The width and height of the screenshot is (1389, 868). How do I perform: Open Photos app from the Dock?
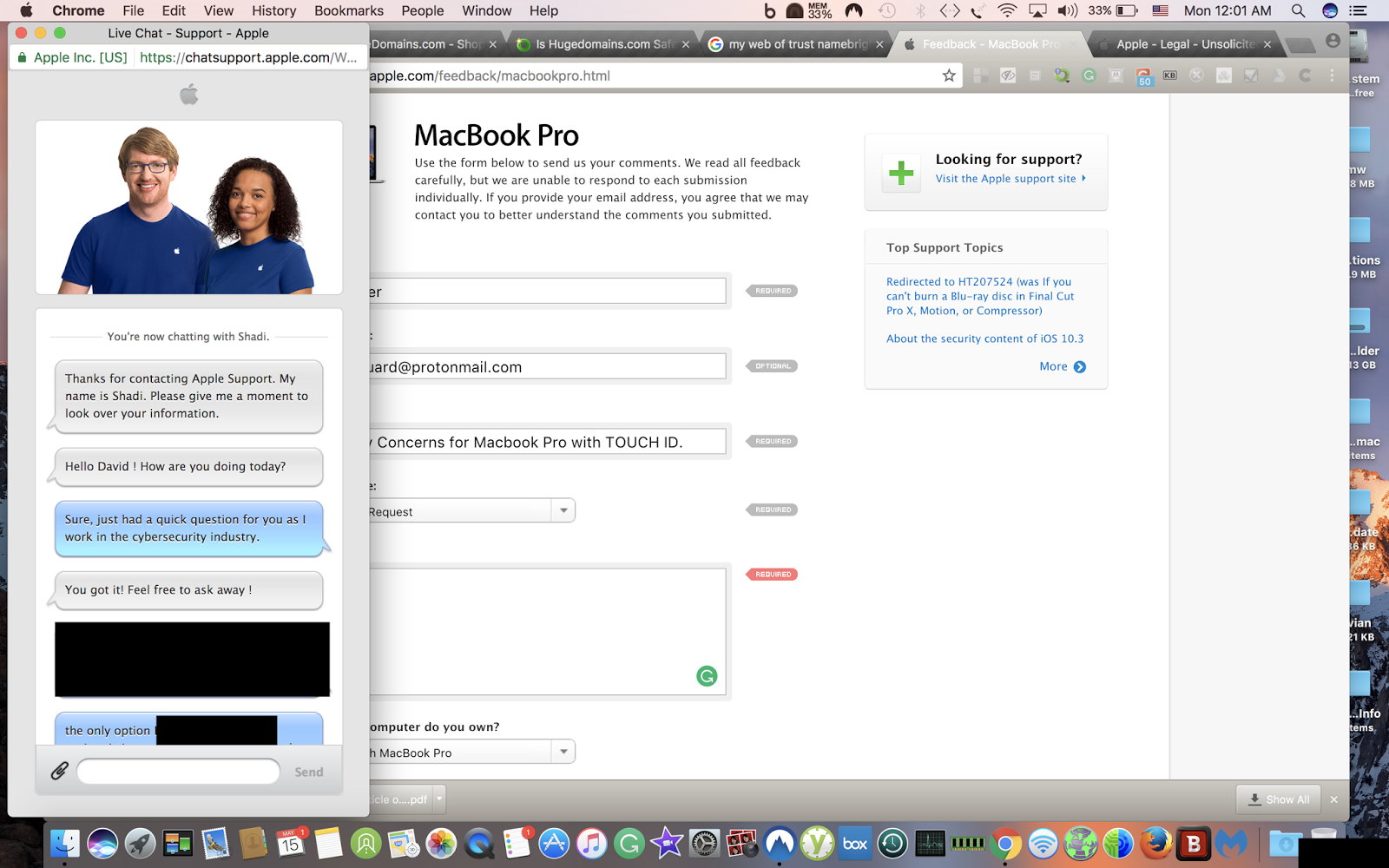441,843
